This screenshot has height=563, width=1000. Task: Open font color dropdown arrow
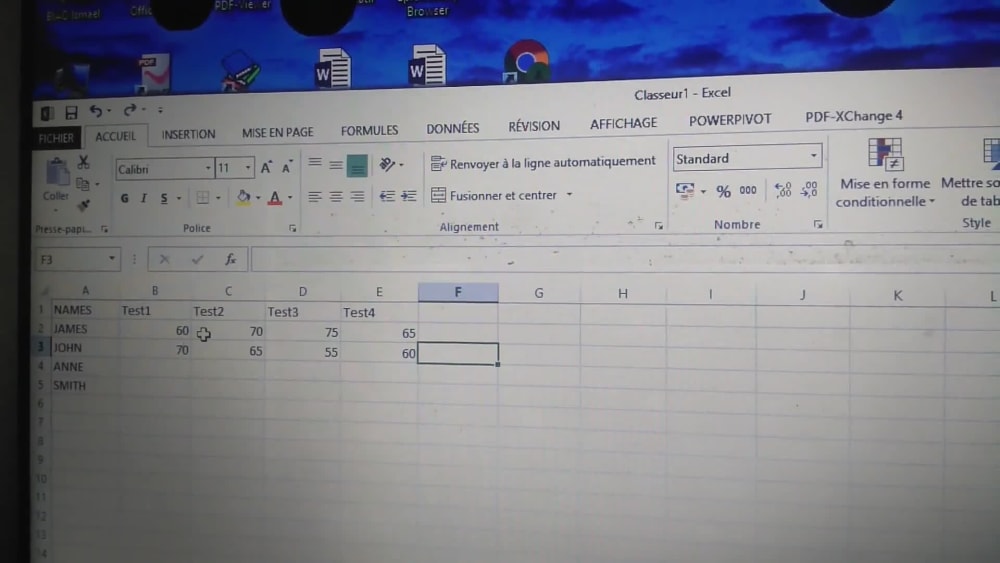point(290,198)
